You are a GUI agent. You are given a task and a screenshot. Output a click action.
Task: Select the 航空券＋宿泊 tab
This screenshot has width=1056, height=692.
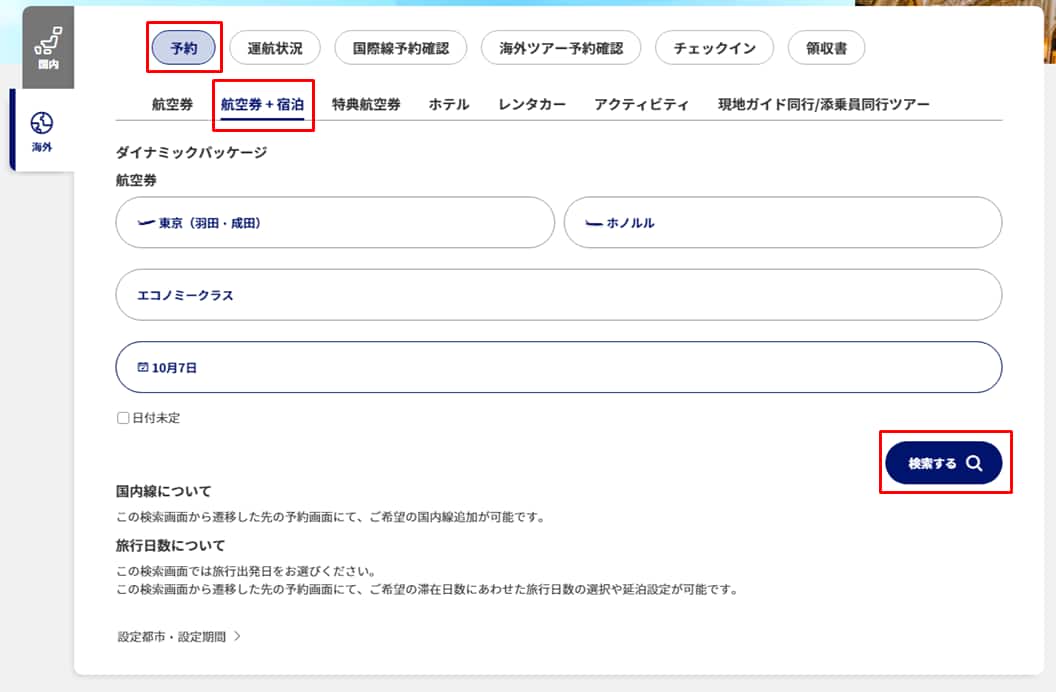(262, 104)
